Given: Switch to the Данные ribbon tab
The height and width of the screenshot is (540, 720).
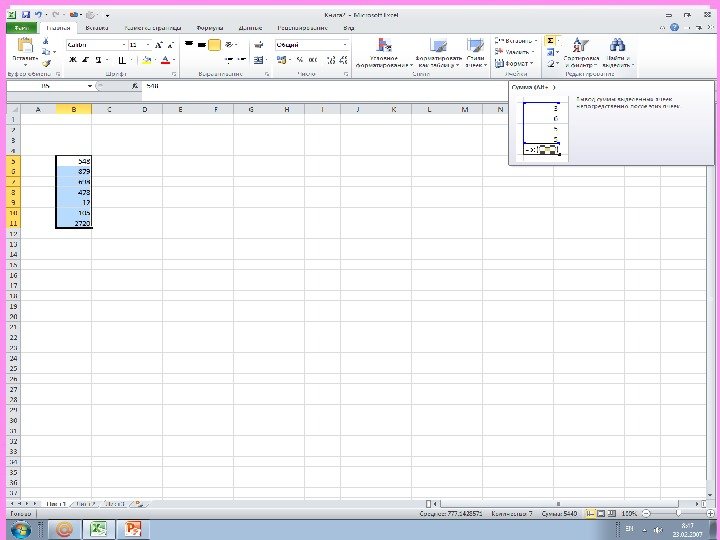Looking at the screenshot, I should [250, 28].
